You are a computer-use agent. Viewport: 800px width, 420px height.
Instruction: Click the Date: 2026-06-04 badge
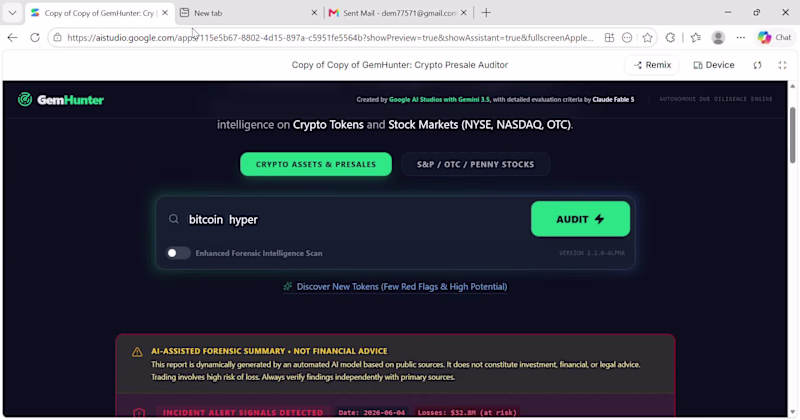(371, 412)
